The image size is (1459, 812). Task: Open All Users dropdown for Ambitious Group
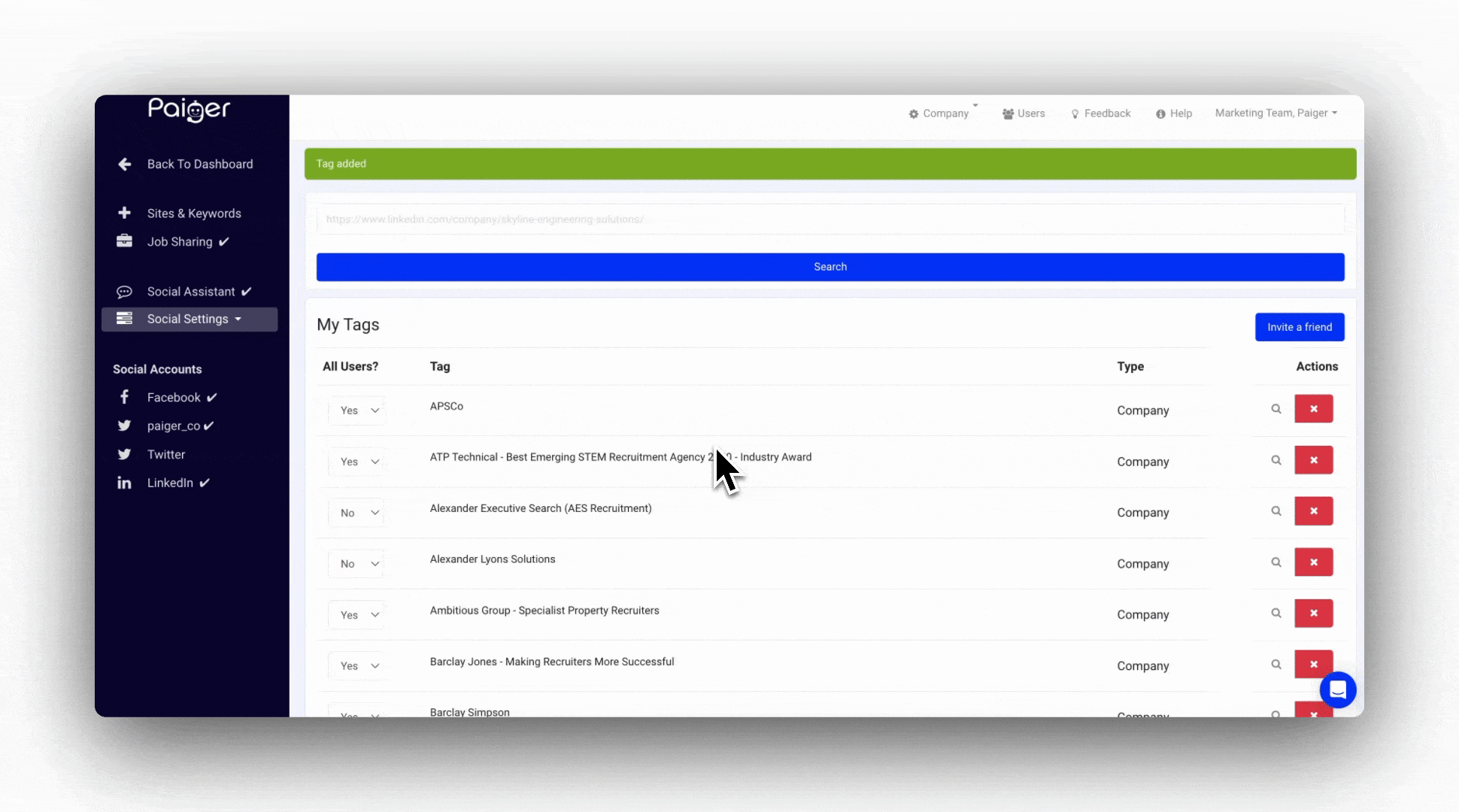(x=357, y=615)
